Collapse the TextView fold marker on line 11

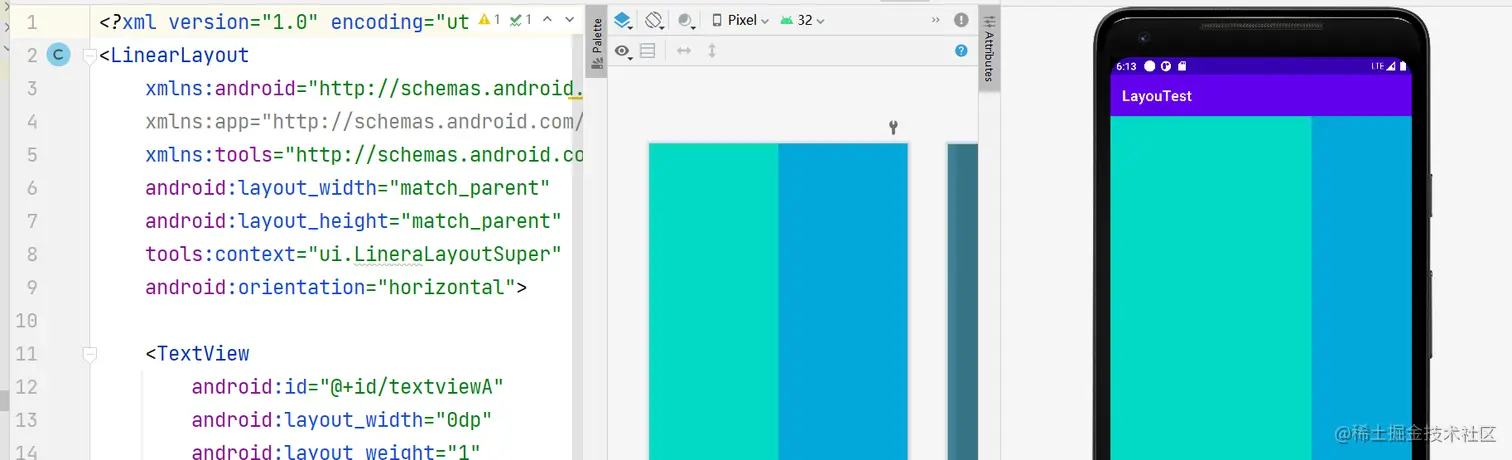[x=89, y=353]
